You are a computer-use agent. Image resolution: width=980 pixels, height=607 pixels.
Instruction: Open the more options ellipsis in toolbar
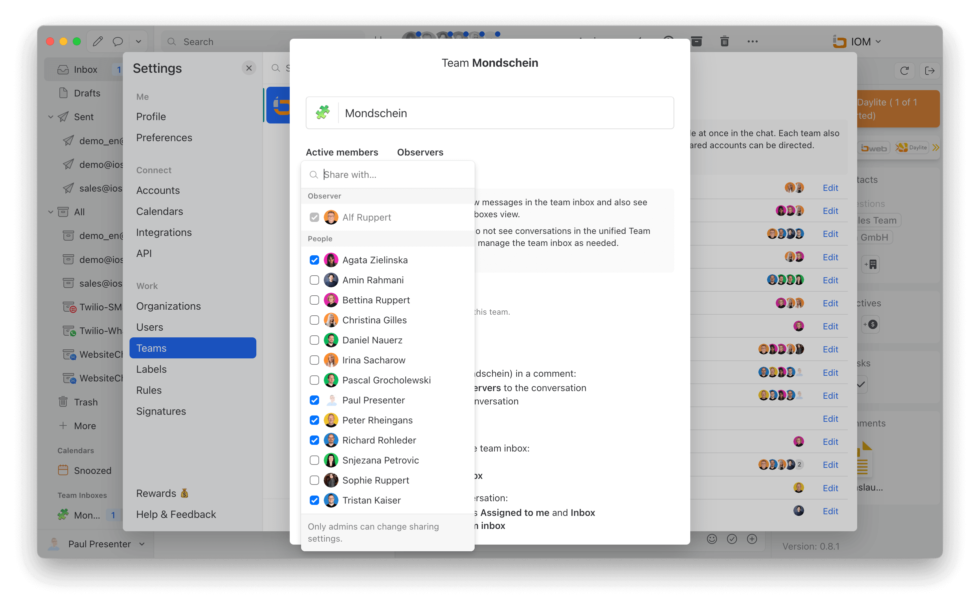[x=752, y=41]
